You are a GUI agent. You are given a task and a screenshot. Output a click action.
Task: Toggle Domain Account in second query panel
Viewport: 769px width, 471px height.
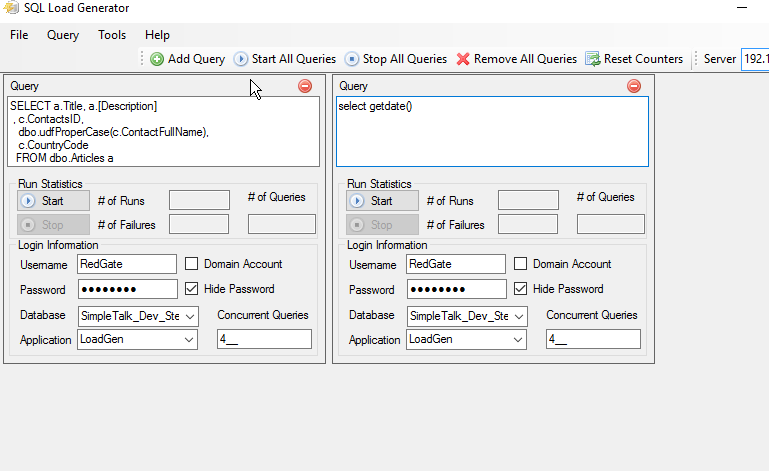coord(520,264)
